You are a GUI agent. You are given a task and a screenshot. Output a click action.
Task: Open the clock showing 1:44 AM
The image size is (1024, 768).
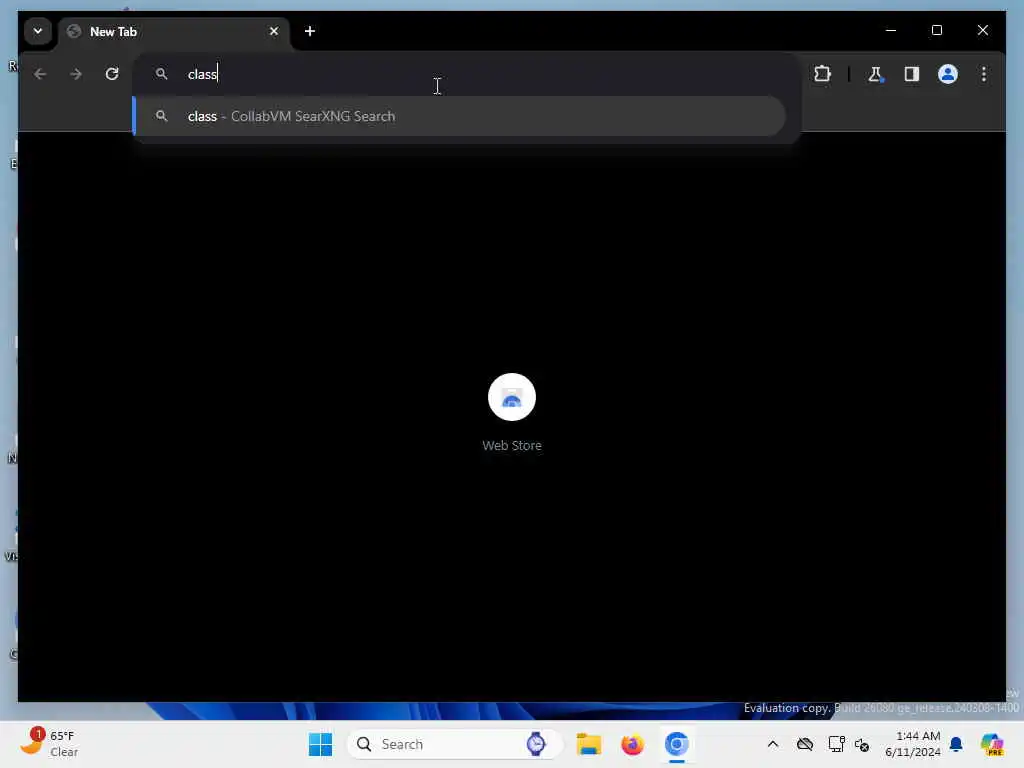913,744
